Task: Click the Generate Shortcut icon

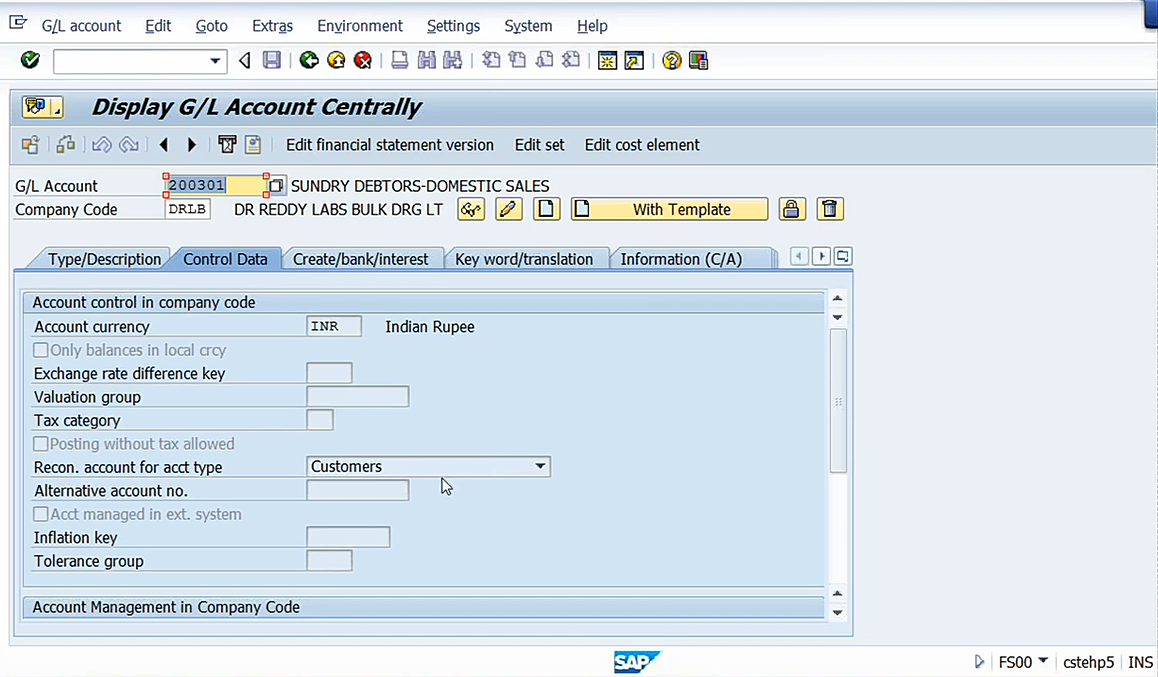Action: (634, 60)
